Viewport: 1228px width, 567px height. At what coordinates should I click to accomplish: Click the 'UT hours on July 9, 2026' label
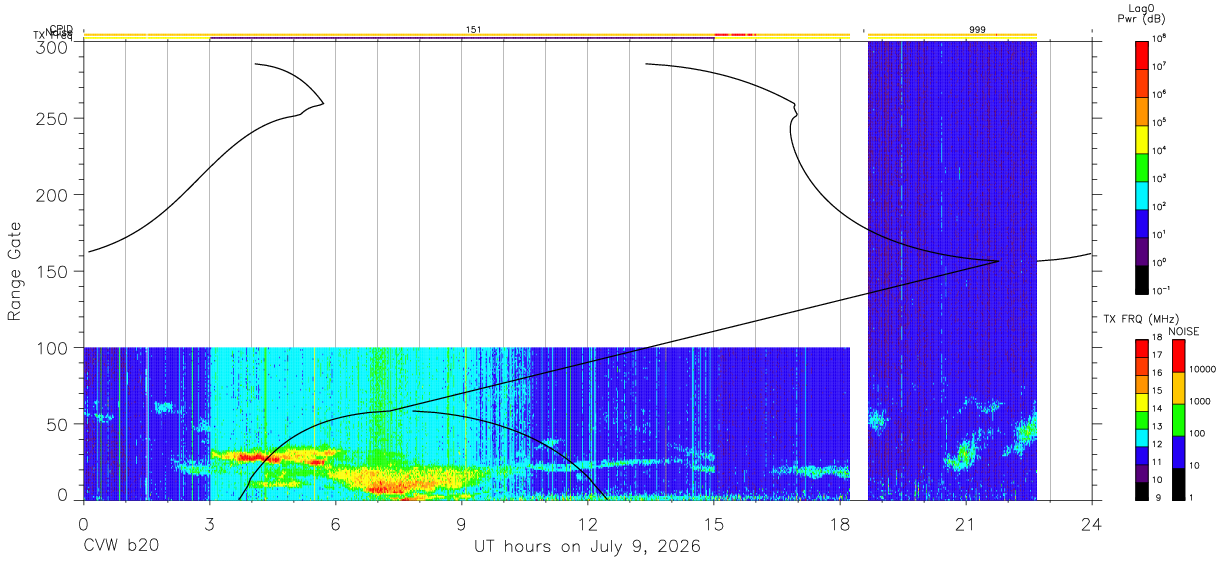pos(587,546)
